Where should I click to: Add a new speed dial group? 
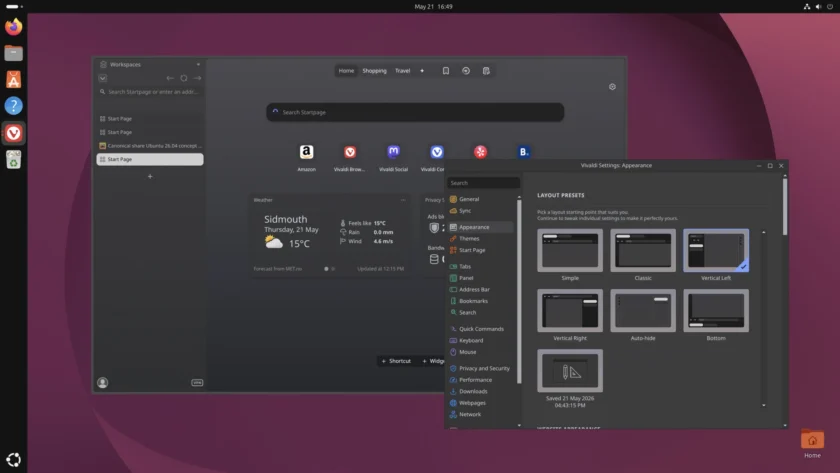422,71
